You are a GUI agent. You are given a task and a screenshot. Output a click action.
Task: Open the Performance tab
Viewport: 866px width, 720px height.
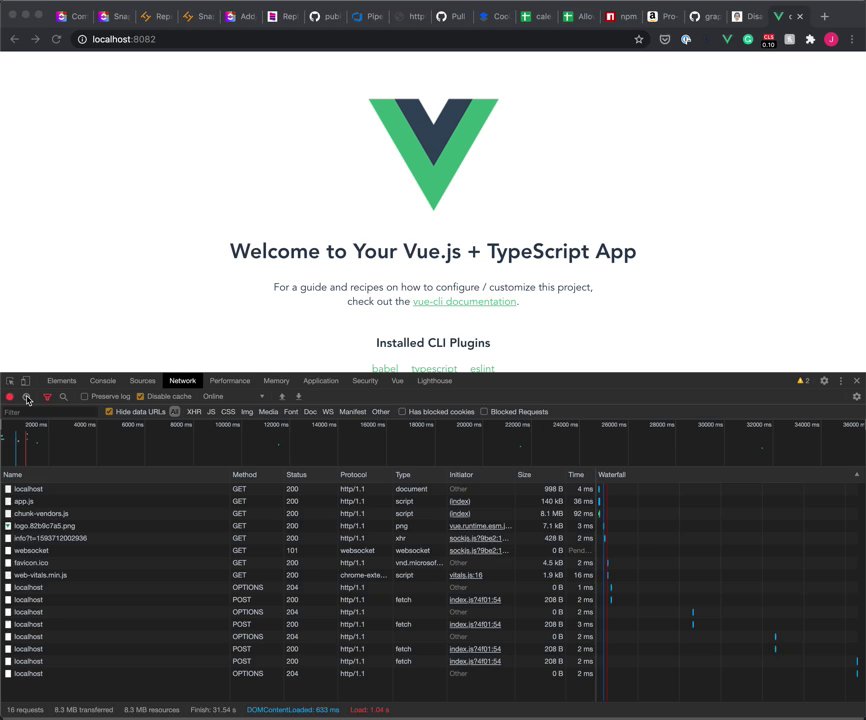tap(230, 381)
